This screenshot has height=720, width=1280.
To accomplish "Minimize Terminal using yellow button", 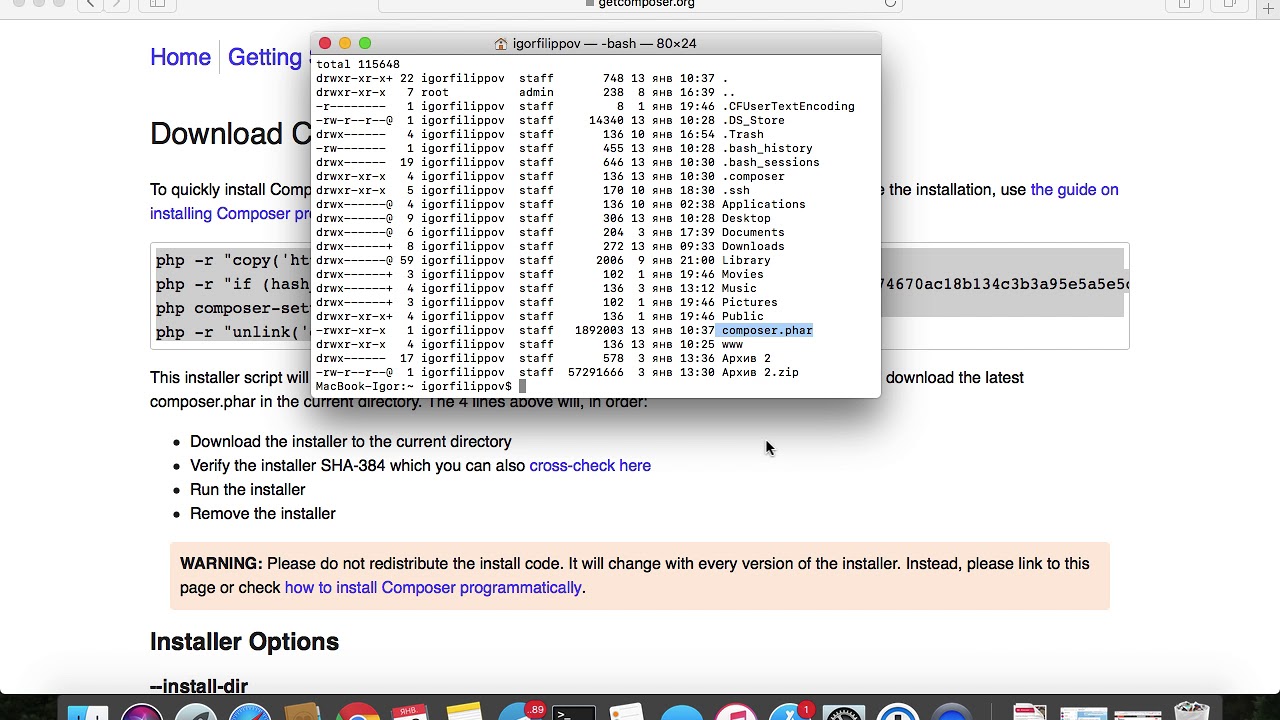I will 345,43.
